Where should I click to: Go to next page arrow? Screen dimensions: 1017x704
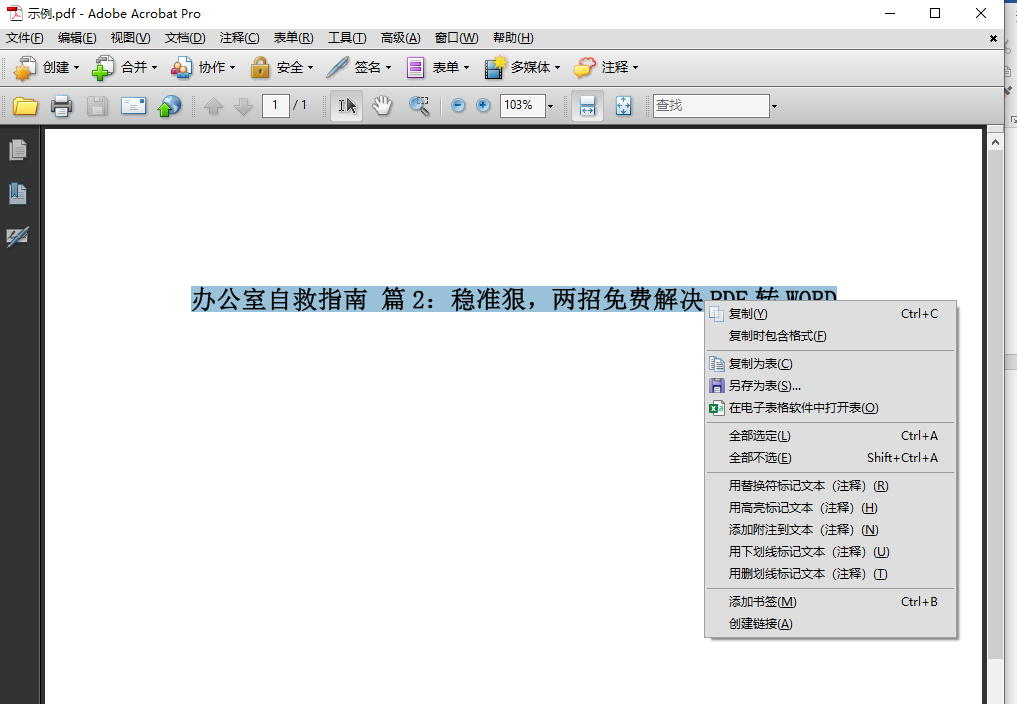pyautogui.click(x=243, y=106)
